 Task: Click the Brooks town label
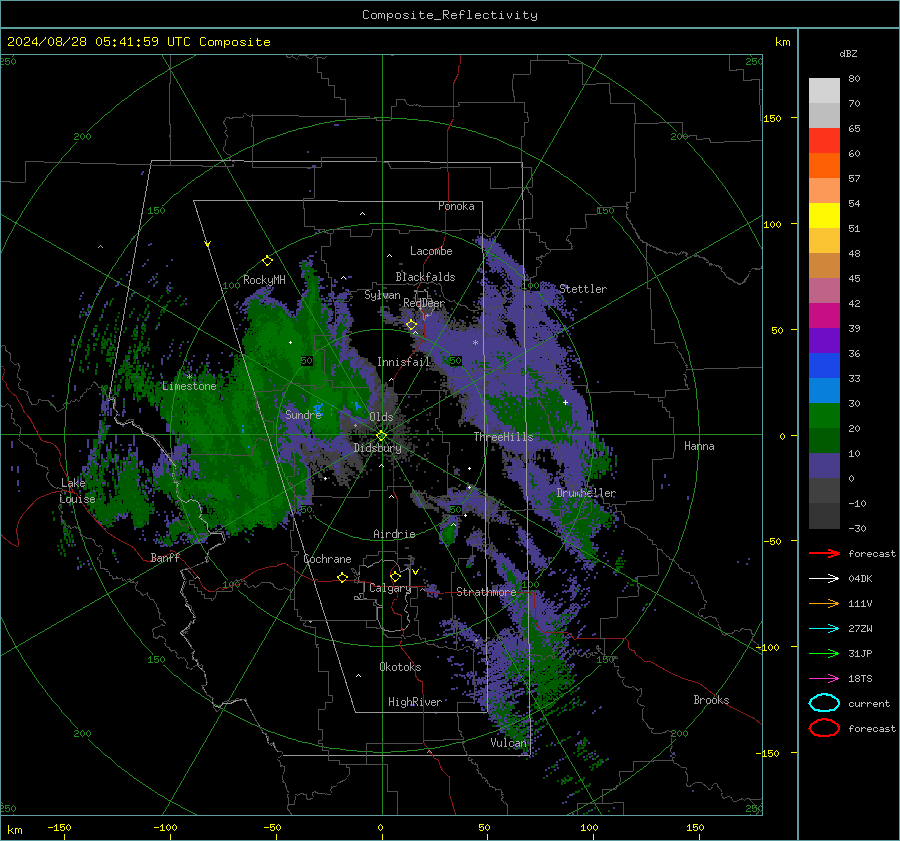point(711,700)
